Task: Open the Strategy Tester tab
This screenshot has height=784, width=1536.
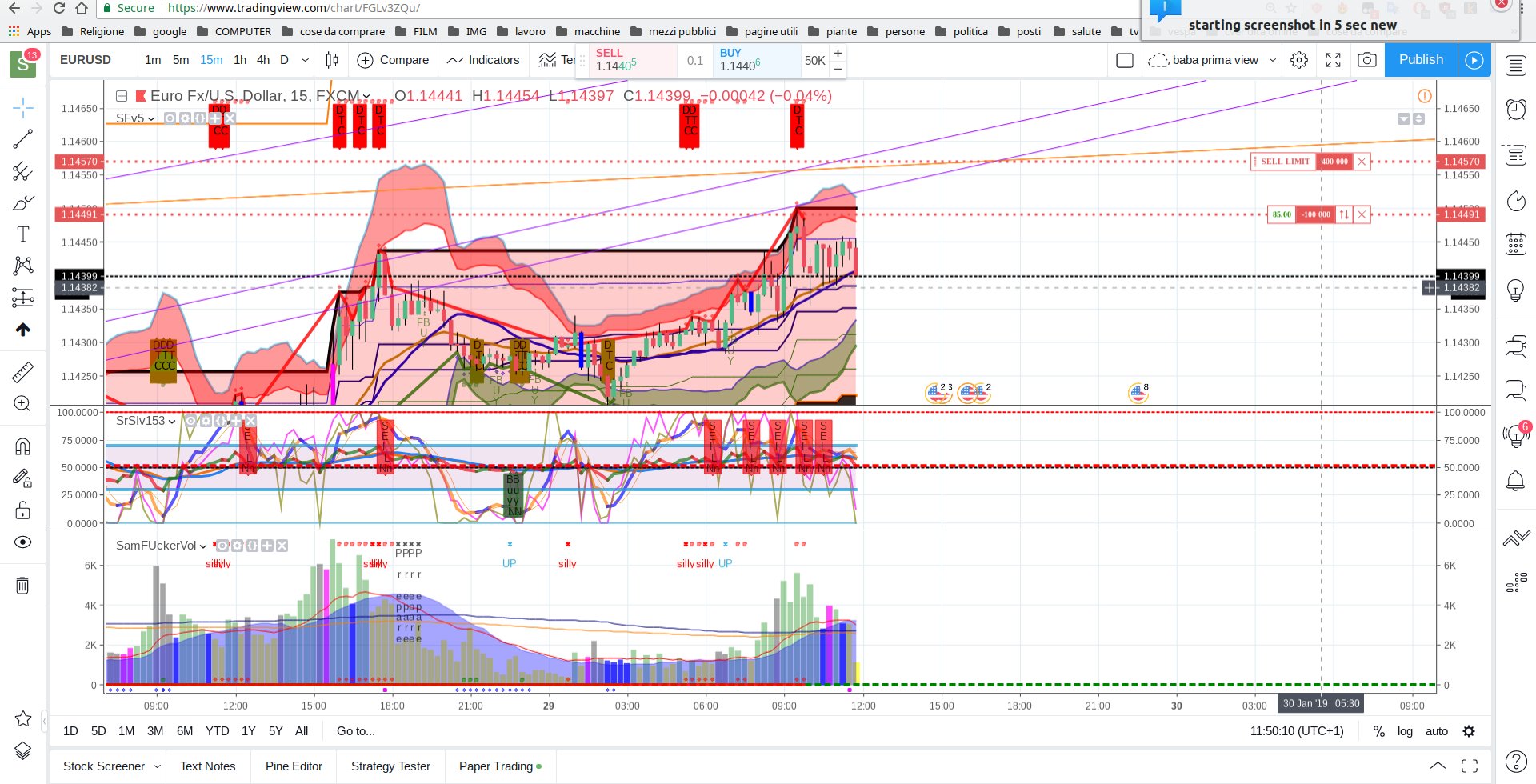Action: pos(390,766)
